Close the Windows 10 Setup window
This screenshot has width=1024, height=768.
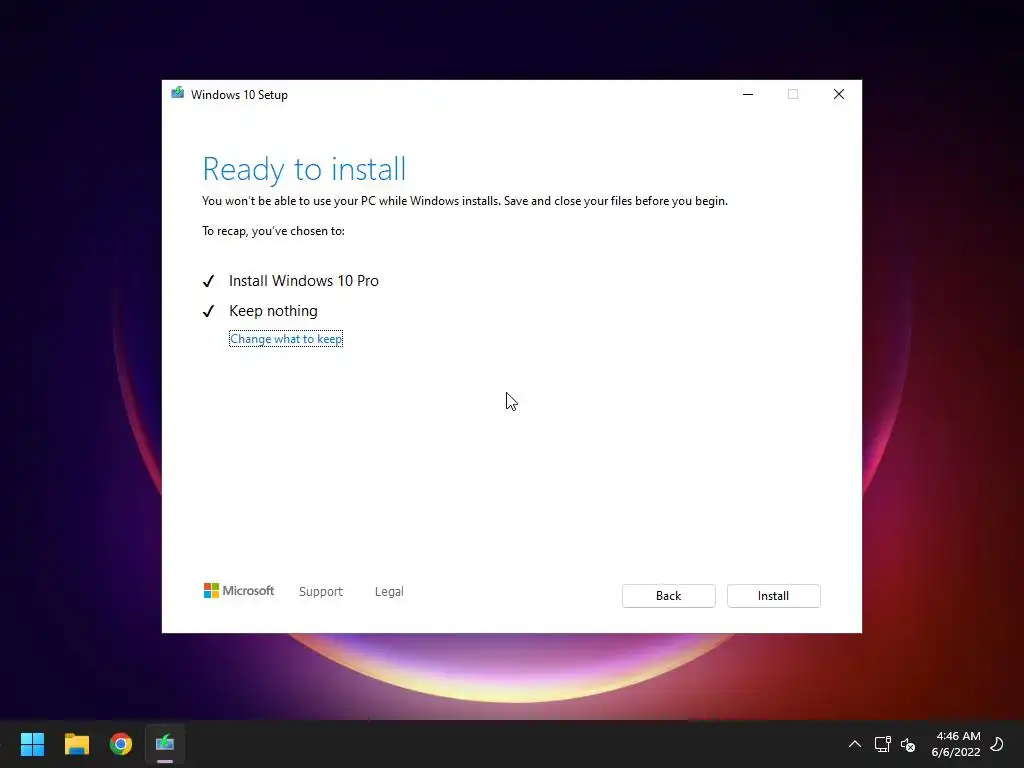point(839,94)
